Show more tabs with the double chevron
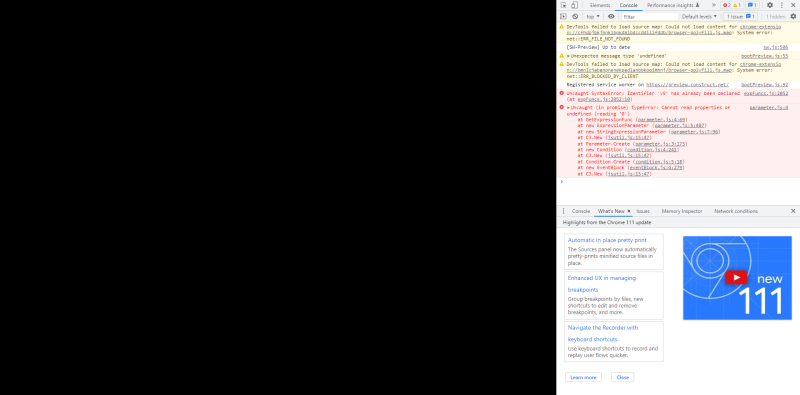The height and width of the screenshot is (395, 800). [713, 5]
